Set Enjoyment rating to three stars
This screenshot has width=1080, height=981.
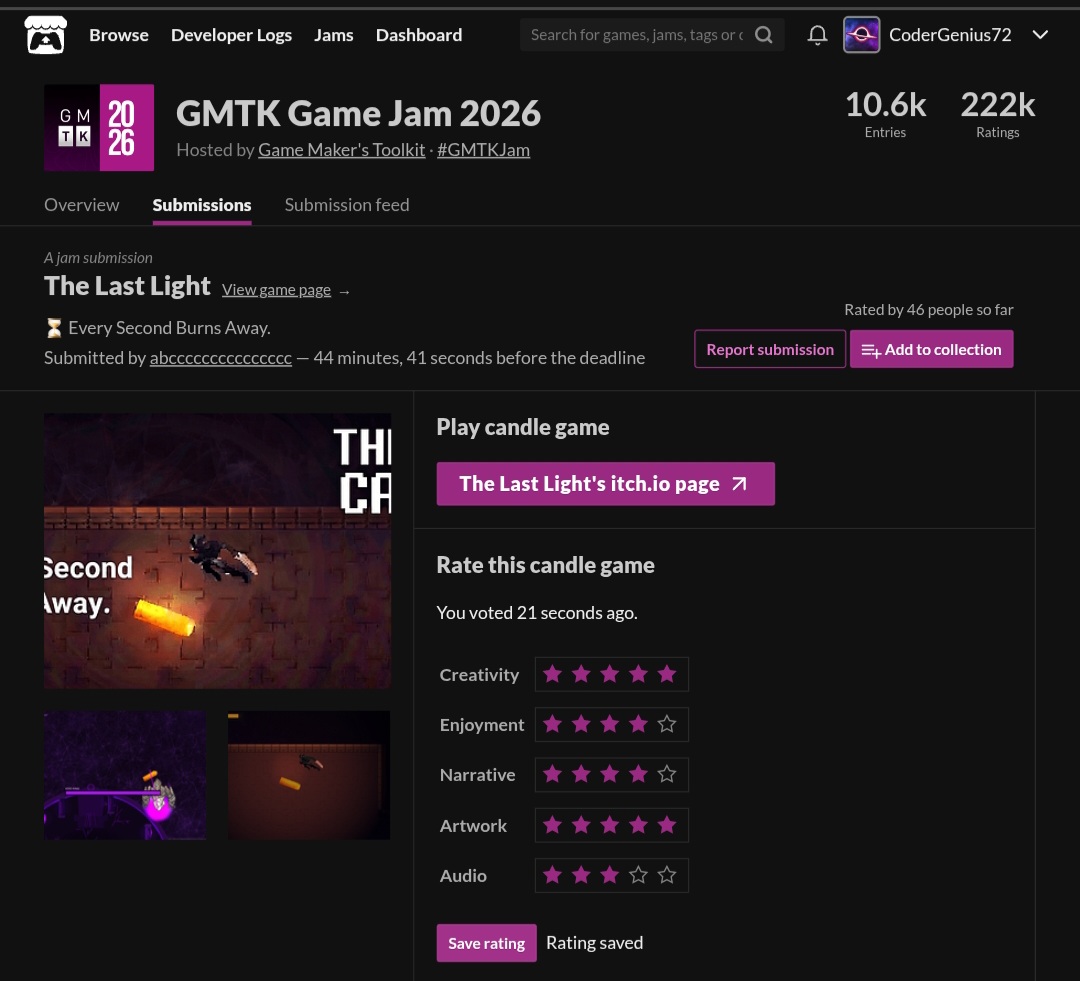pyautogui.click(x=610, y=724)
